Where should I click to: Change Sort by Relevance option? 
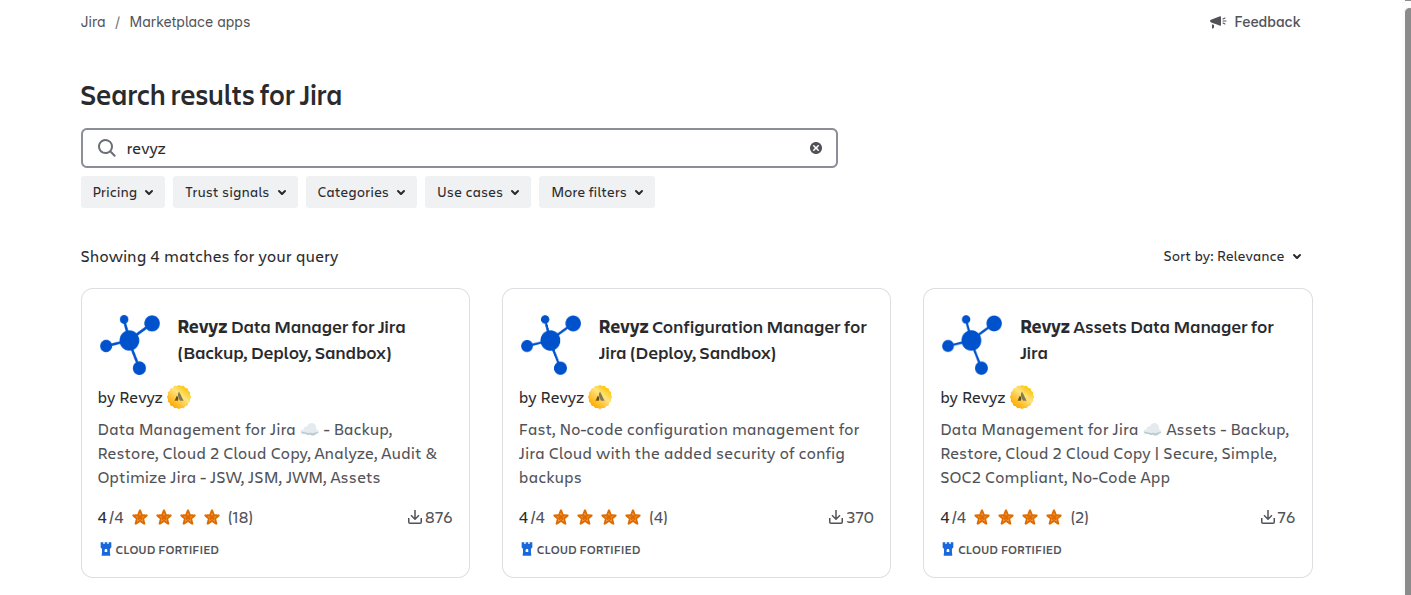tap(1232, 256)
